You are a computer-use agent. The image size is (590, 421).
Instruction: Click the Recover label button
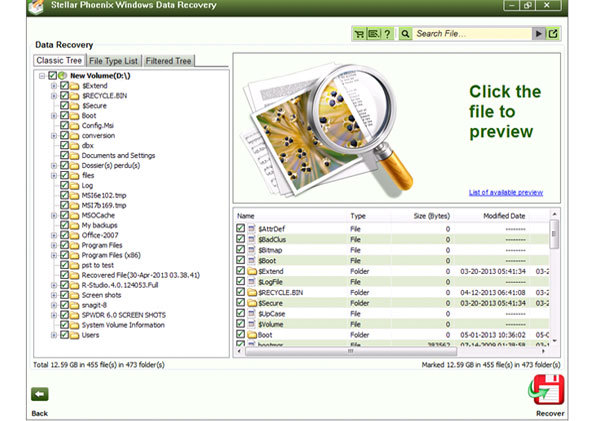[x=550, y=413]
